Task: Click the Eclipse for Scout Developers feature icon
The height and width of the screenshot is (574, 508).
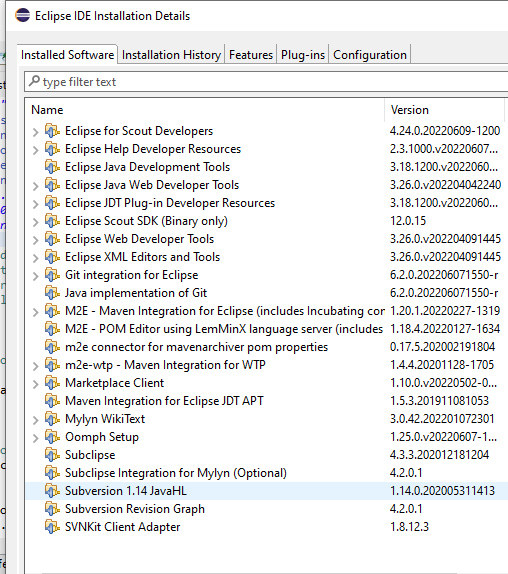Action: click(x=52, y=131)
